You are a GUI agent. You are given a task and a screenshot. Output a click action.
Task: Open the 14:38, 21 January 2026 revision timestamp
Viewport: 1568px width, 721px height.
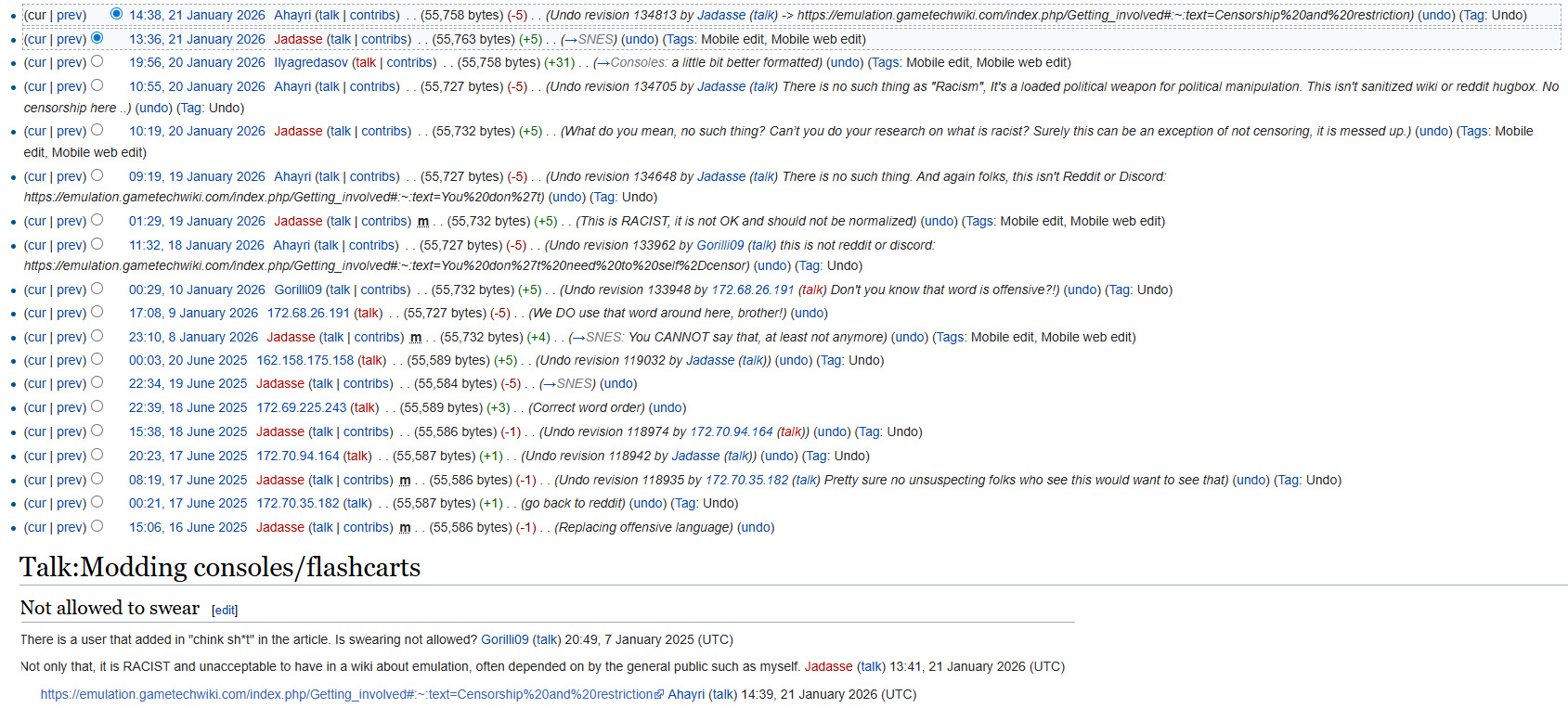[x=197, y=15]
